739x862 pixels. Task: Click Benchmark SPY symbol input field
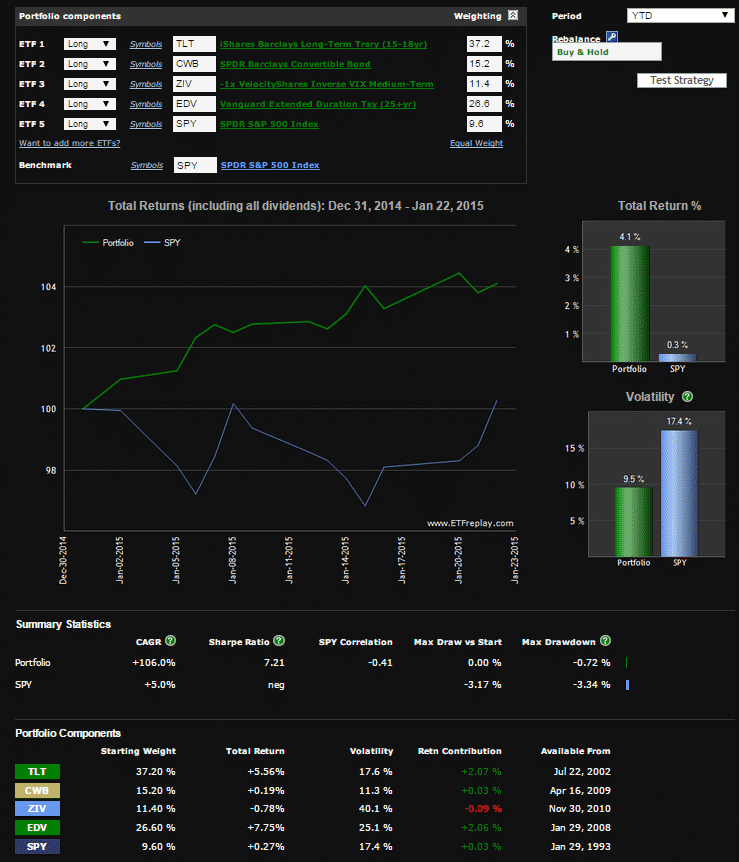(x=195, y=165)
